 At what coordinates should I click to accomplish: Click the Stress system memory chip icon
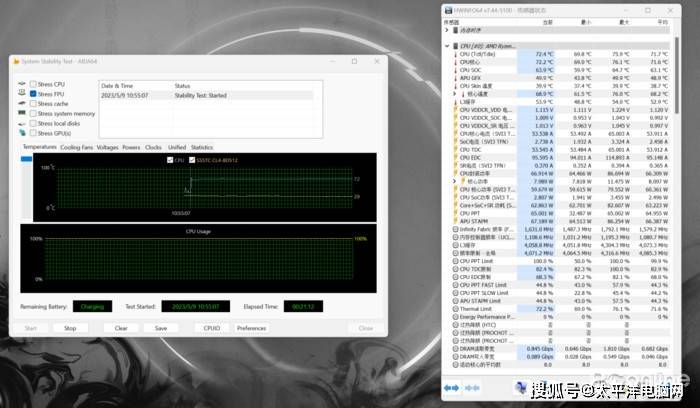[x=21, y=113]
